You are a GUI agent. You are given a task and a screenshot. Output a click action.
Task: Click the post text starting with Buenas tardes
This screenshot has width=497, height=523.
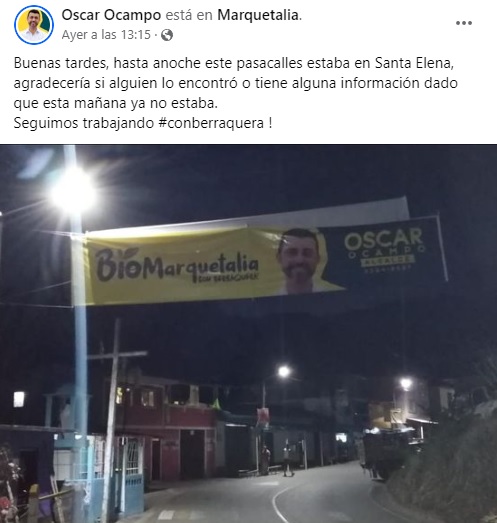(x=235, y=93)
